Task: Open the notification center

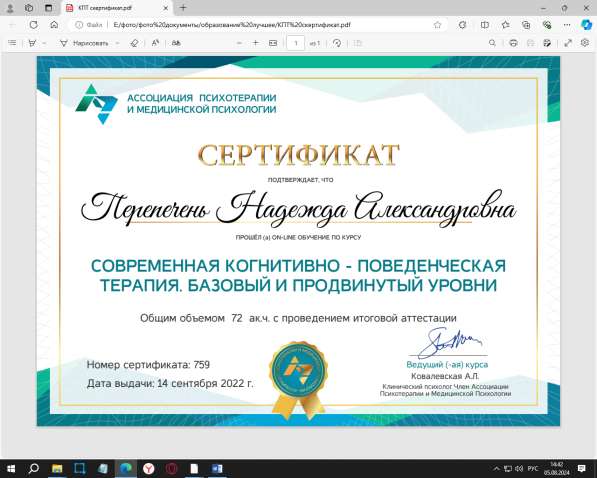Action: tap(582, 468)
